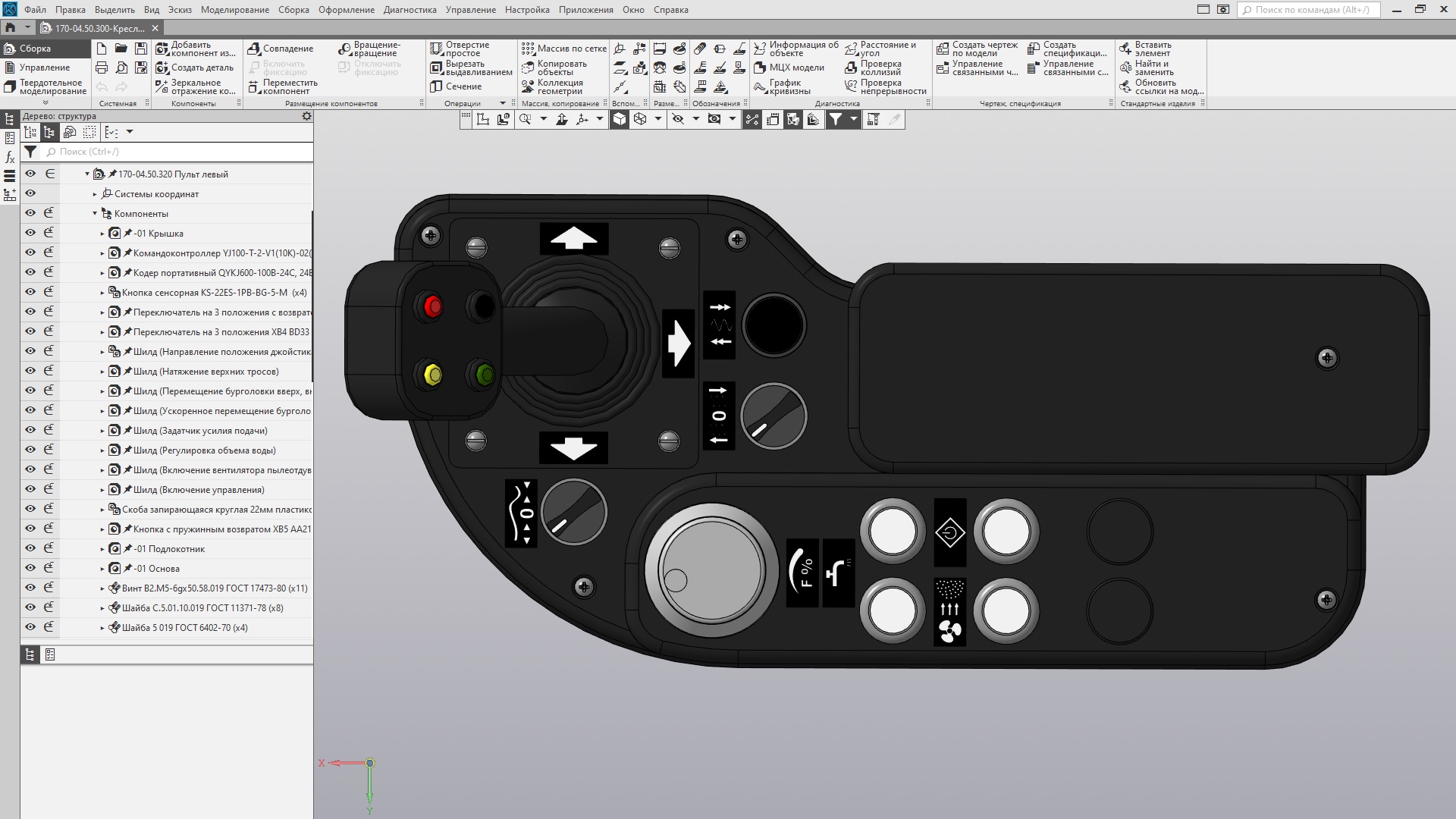Expand Винт B2.M5-6gx50 tree item
Viewport: 1456px width, 819px height.
click(102, 588)
